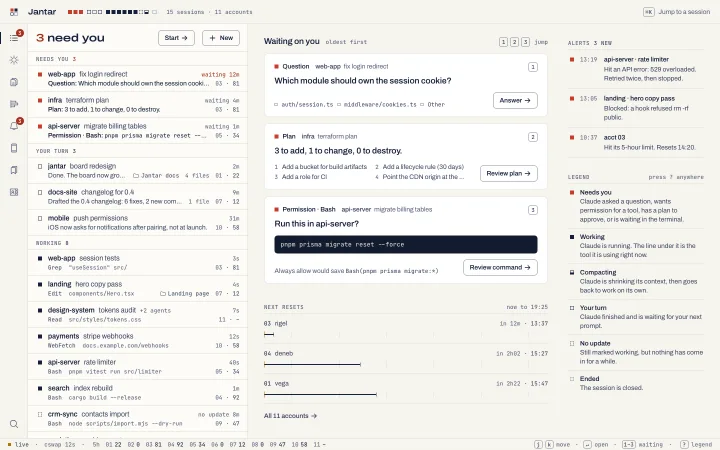Image resolution: width=720 pixels, height=450 pixels.
Task: Click the sun icon in the sidebar
Action: pyautogui.click(x=14, y=60)
